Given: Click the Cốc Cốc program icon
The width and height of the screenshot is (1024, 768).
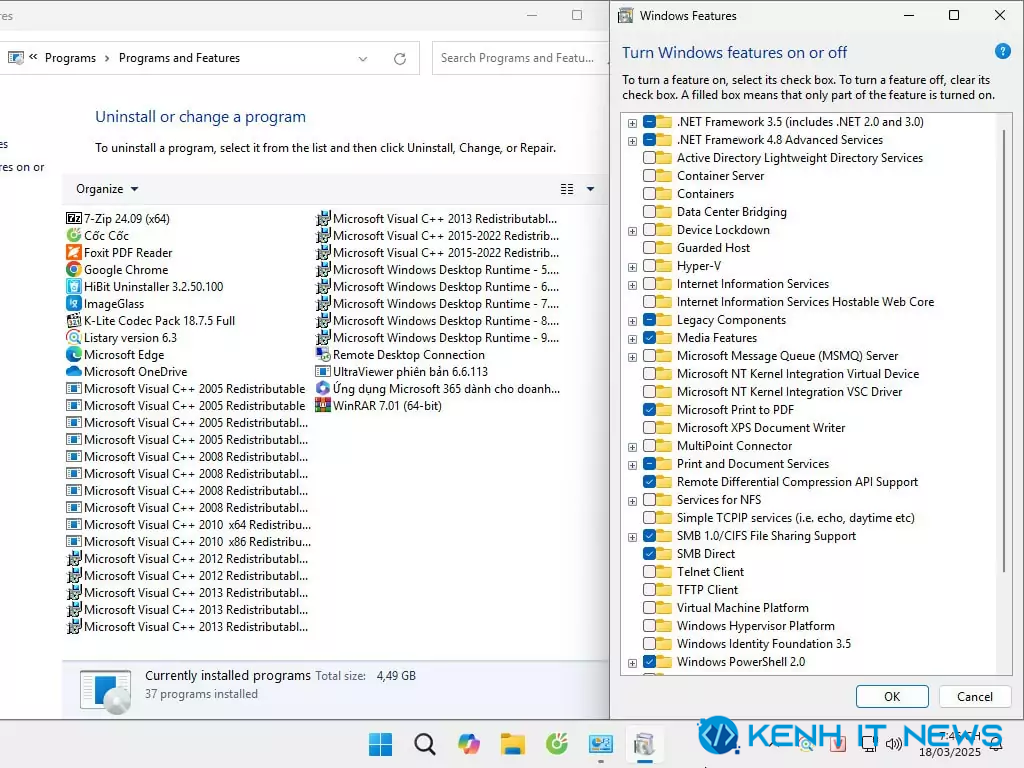Looking at the screenshot, I should pyautogui.click(x=74, y=235).
